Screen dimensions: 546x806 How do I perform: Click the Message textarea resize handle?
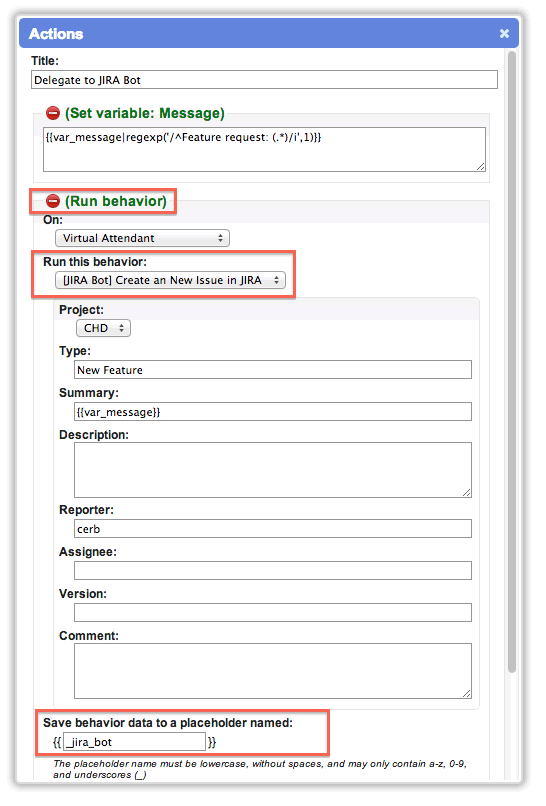coord(481,167)
